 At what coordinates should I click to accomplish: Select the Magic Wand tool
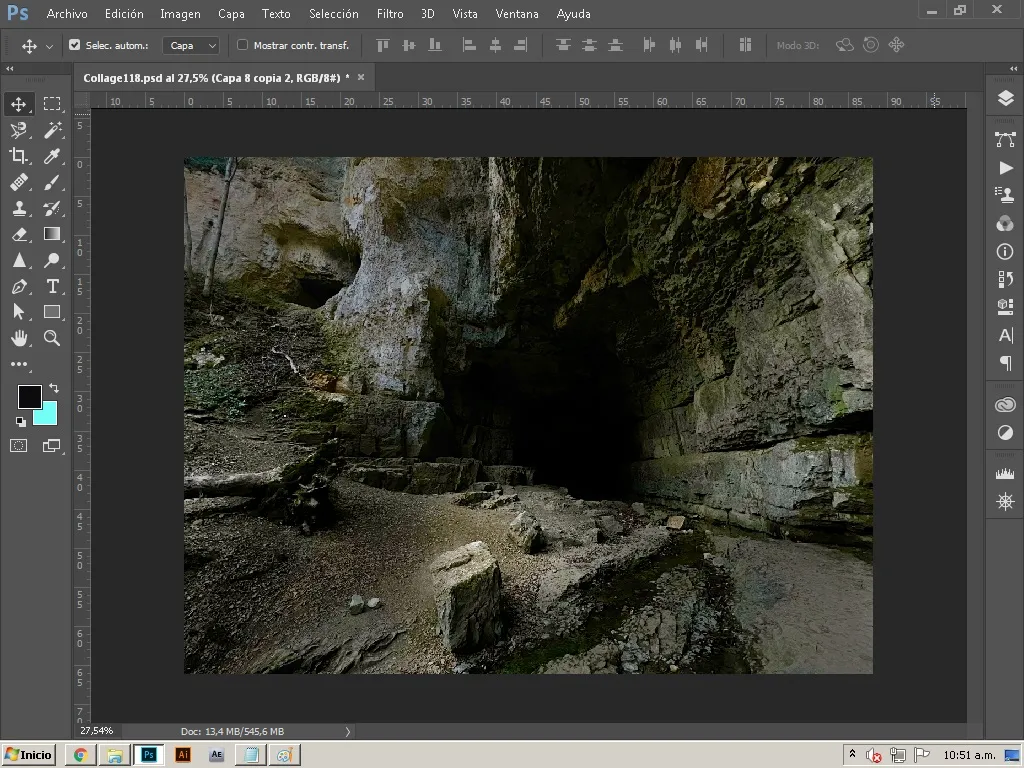52,130
